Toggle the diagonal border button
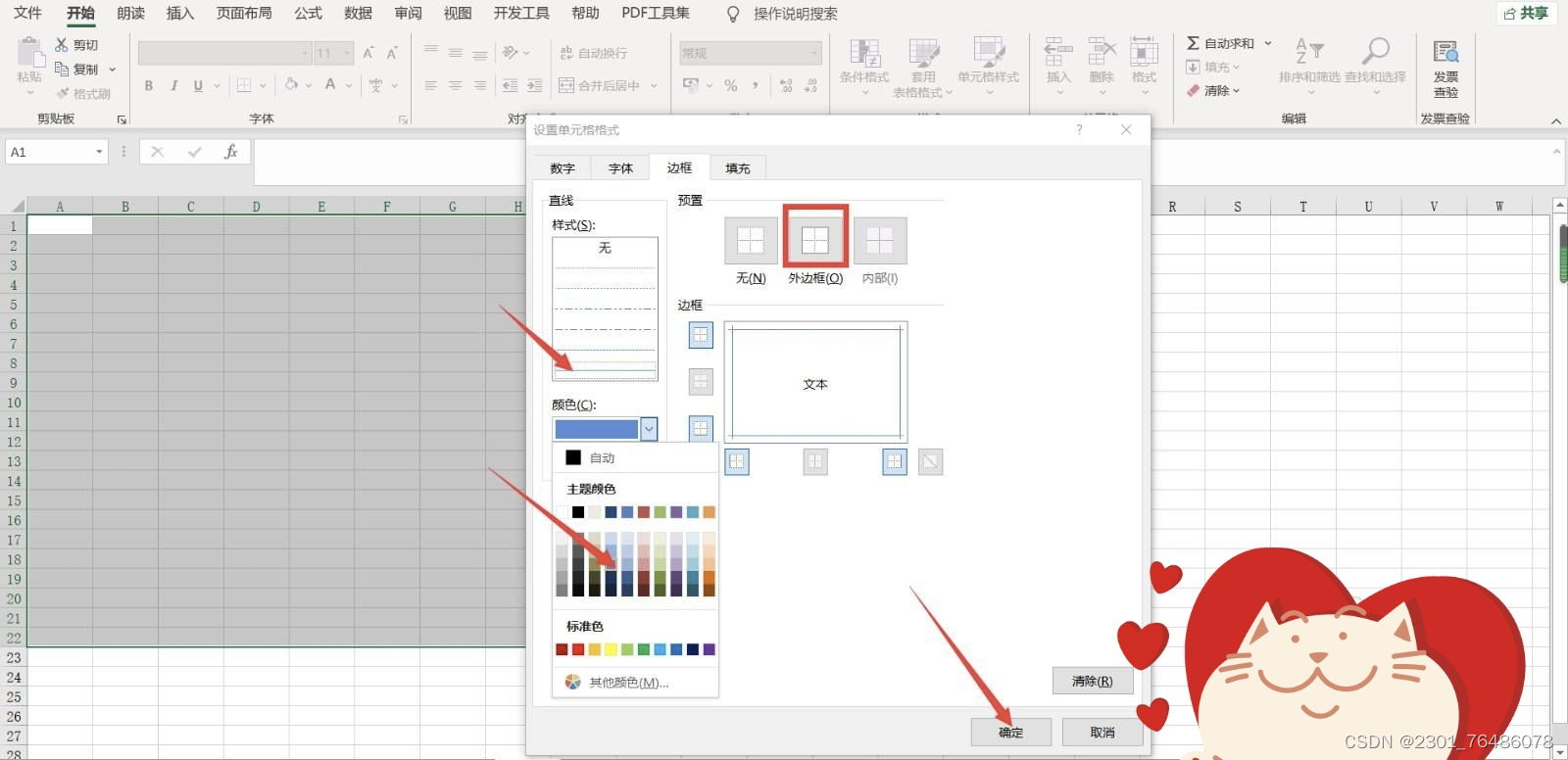Screen dimensions: 1568x760 931,461
